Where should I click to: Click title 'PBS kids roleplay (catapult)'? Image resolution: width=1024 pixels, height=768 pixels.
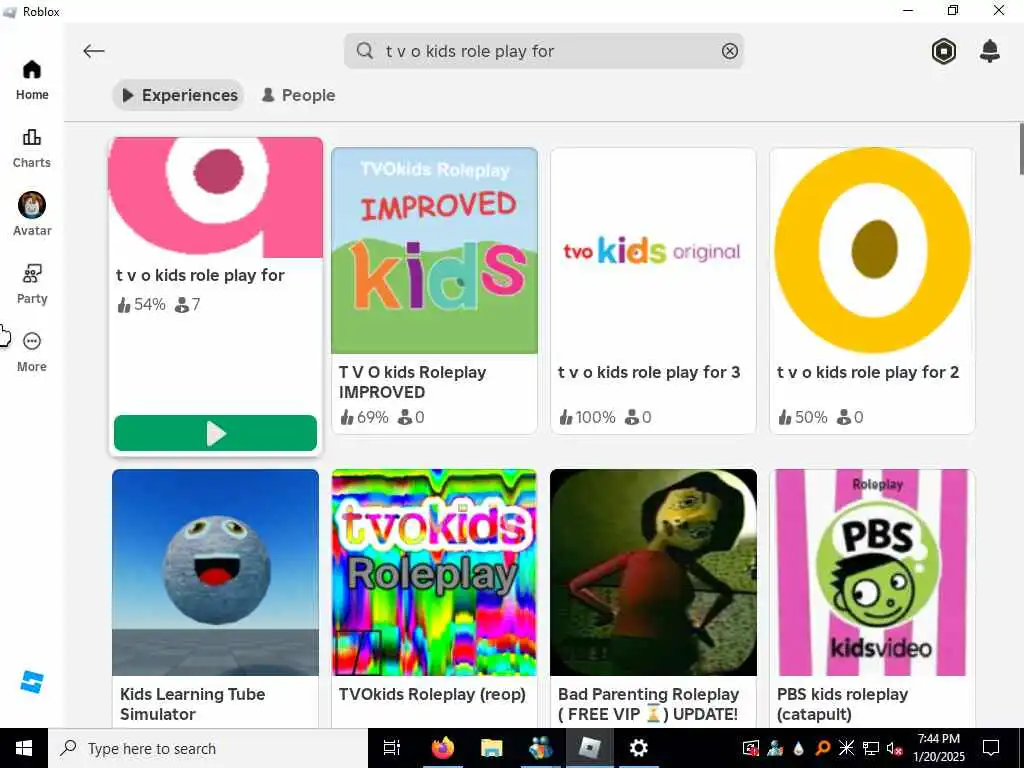(842, 704)
